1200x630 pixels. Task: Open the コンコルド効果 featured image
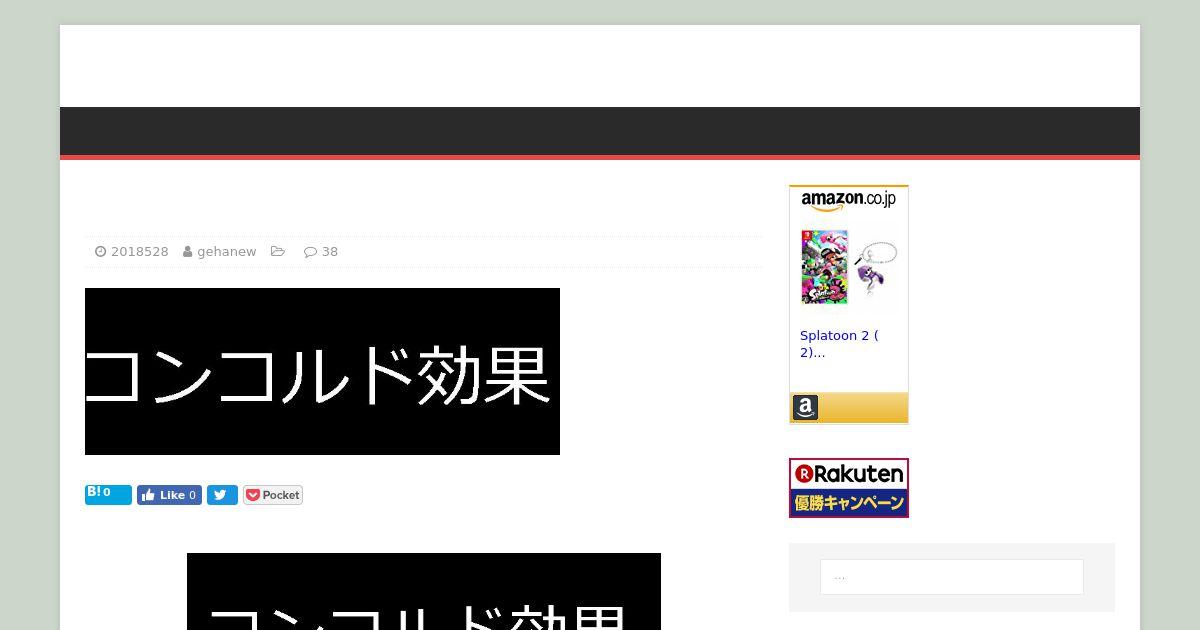pos(322,371)
